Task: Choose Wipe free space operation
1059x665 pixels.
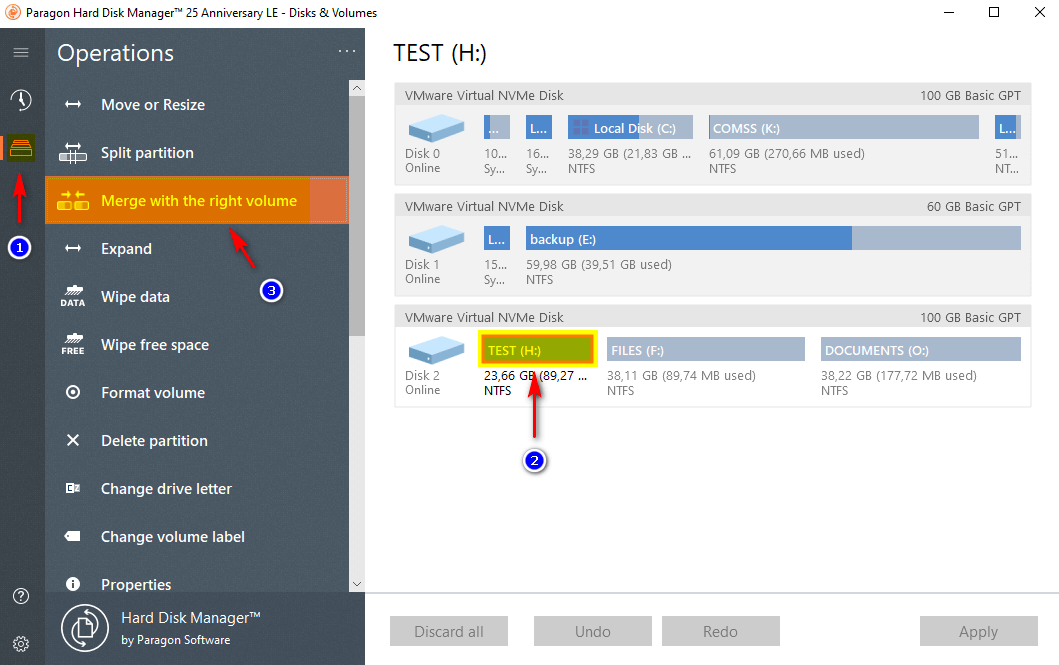Action: tap(197, 344)
